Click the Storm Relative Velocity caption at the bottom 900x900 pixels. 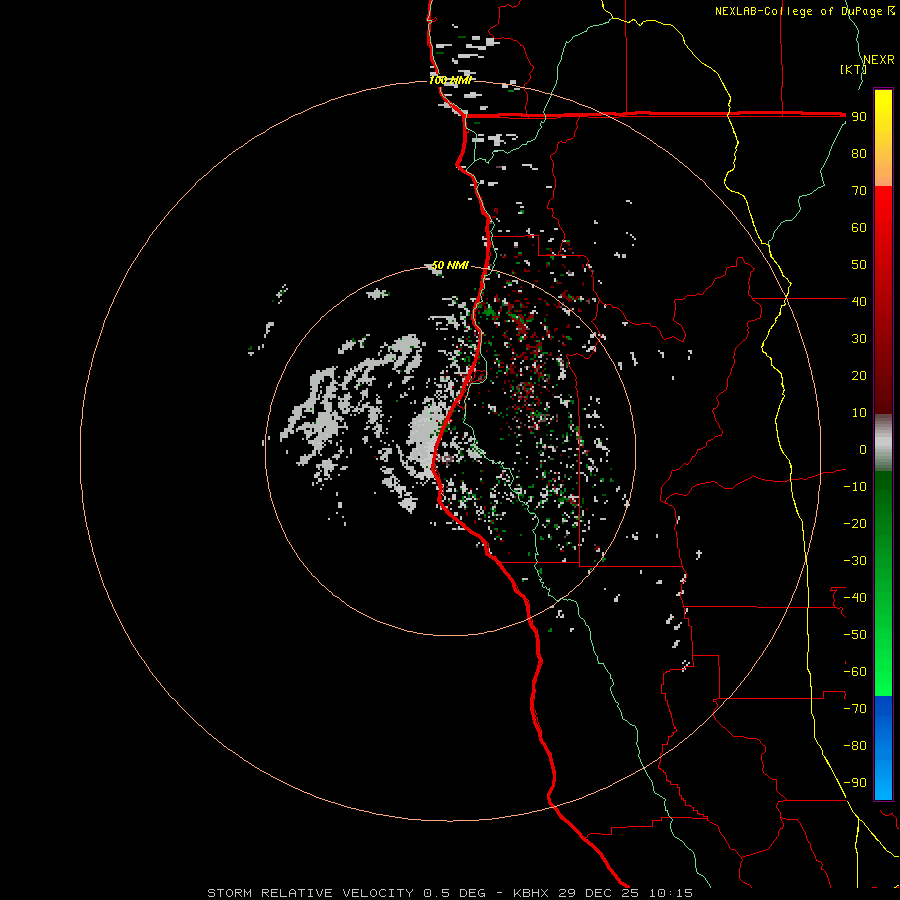(x=450, y=893)
